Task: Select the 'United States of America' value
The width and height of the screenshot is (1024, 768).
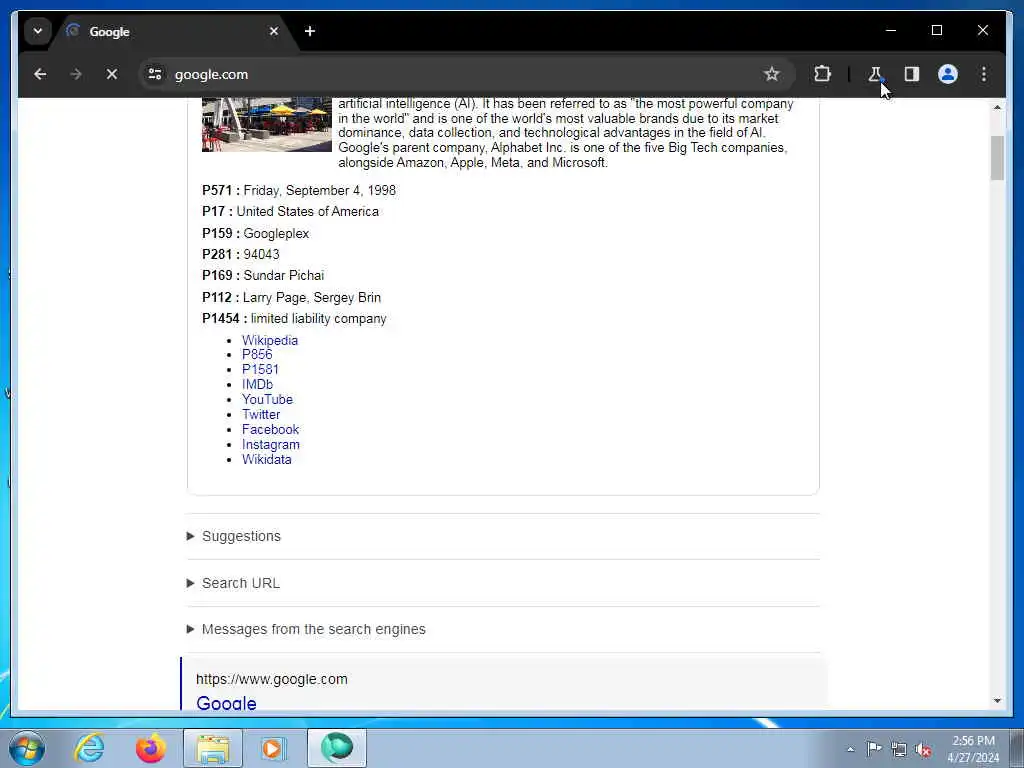Action: [308, 212]
